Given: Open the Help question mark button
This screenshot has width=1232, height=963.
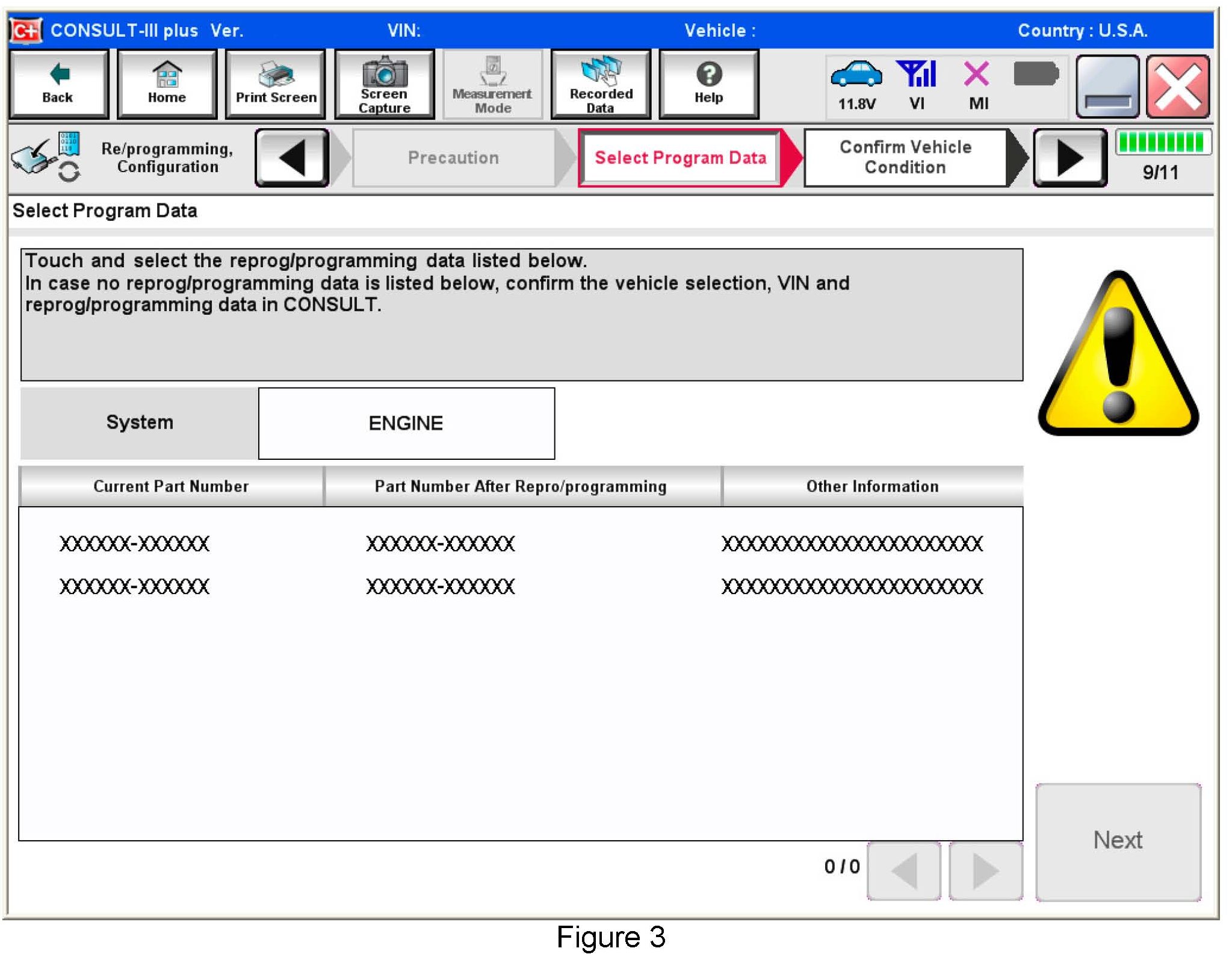Looking at the screenshot, I should [x=708, y=84].
